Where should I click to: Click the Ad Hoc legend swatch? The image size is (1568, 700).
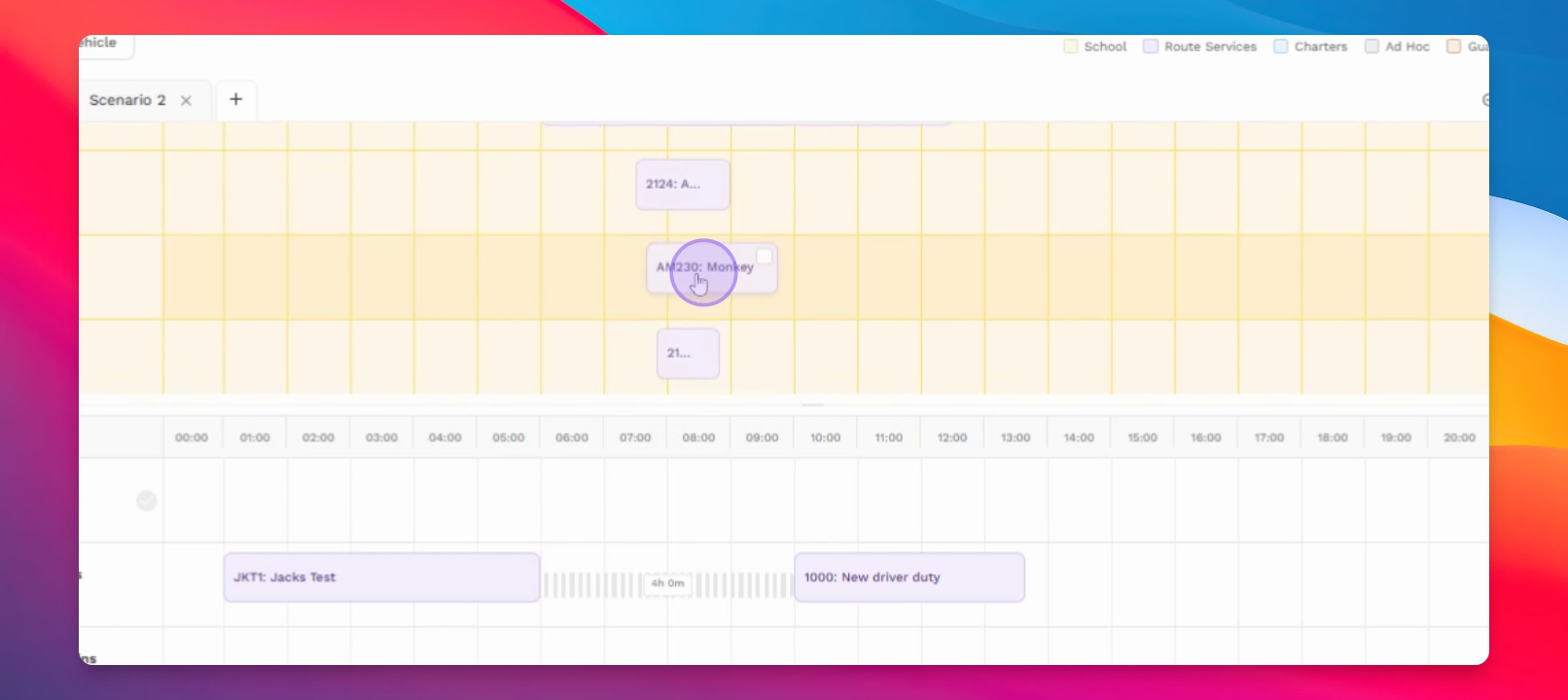click(x=1372, y=47)
